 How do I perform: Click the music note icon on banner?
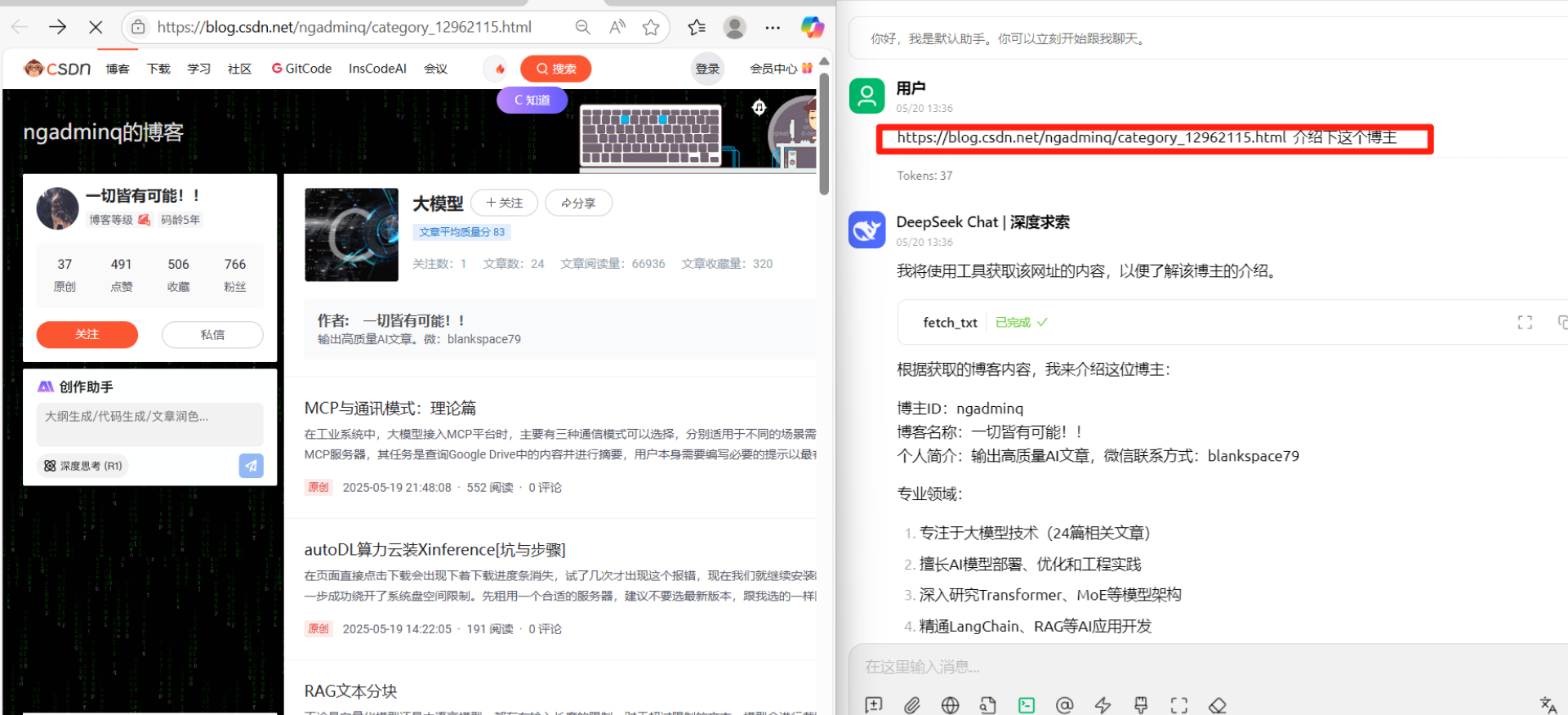759,107
